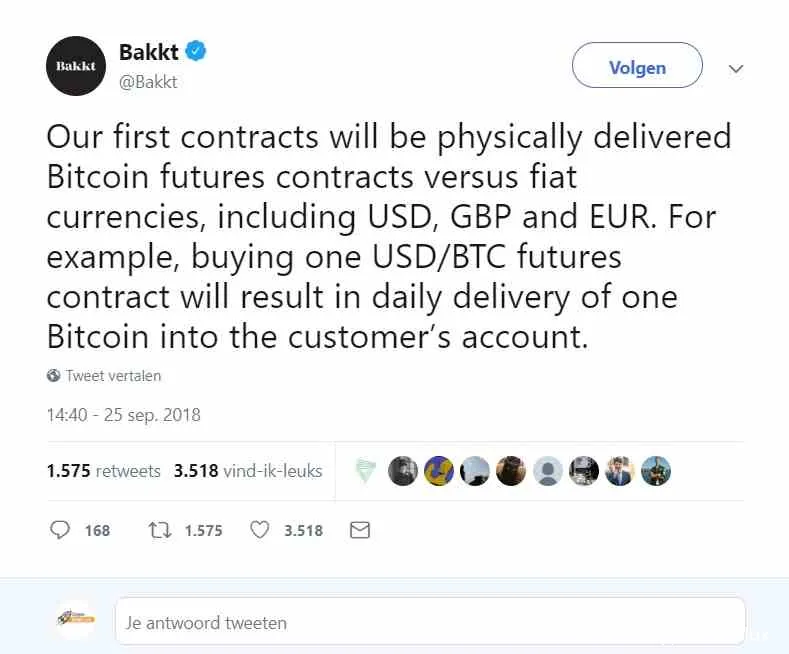Like the tweet with the heart icon
The image size is (789, 654).
(x=260, y=530)
